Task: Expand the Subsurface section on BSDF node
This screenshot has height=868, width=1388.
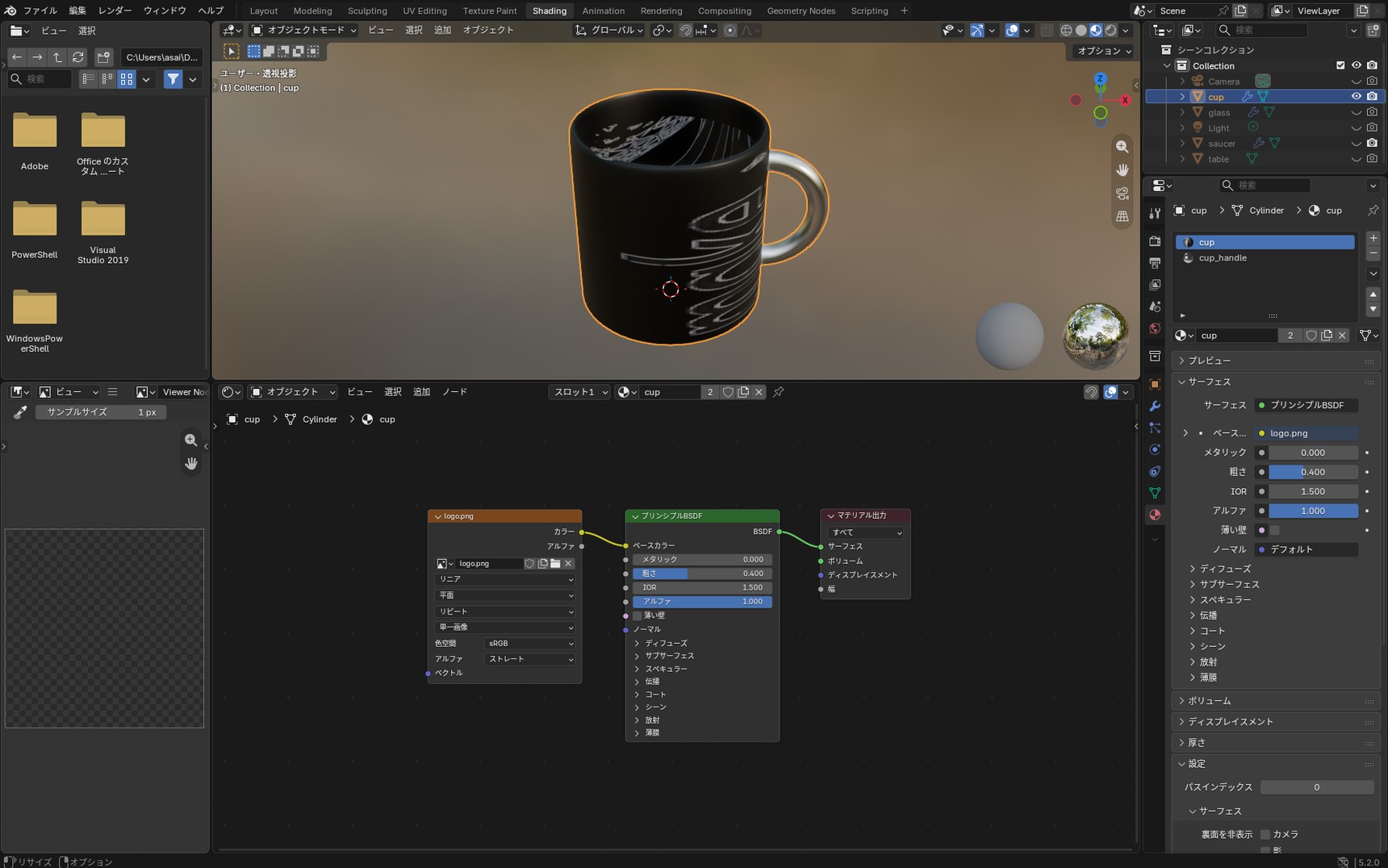Action: pyautogui.click(x=637, y=656)
